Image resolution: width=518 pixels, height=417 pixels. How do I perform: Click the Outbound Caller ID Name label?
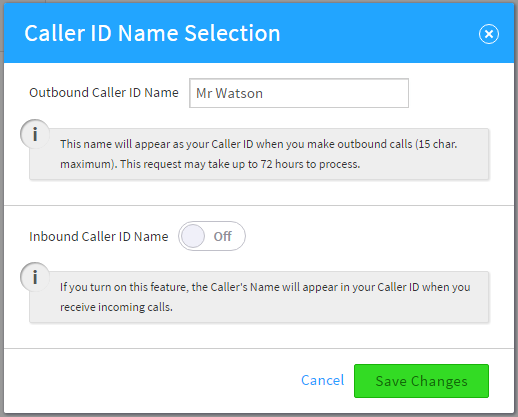tap(104, 93)
